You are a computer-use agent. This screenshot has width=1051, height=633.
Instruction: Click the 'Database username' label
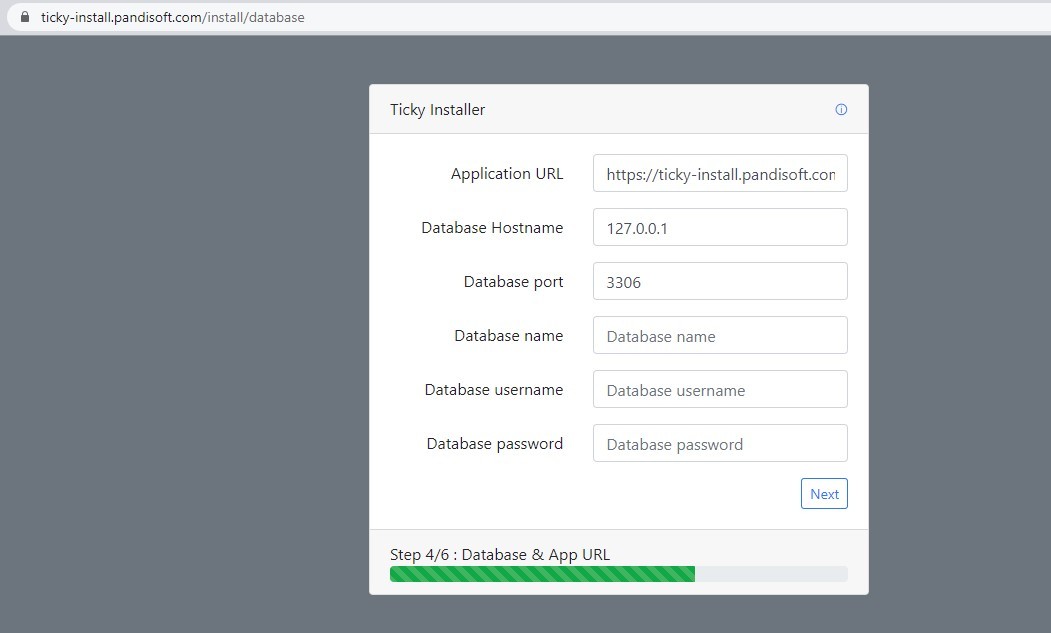point(493,390)
